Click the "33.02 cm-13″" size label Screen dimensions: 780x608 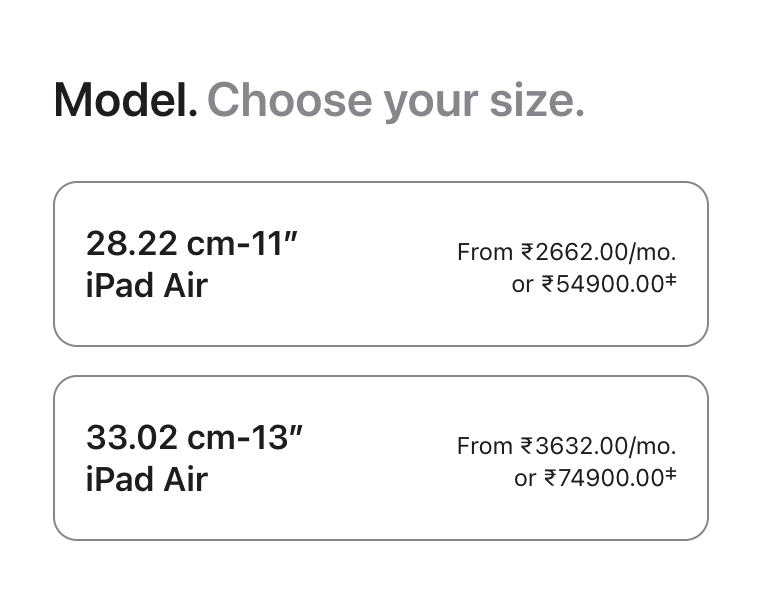click(194, 437)
